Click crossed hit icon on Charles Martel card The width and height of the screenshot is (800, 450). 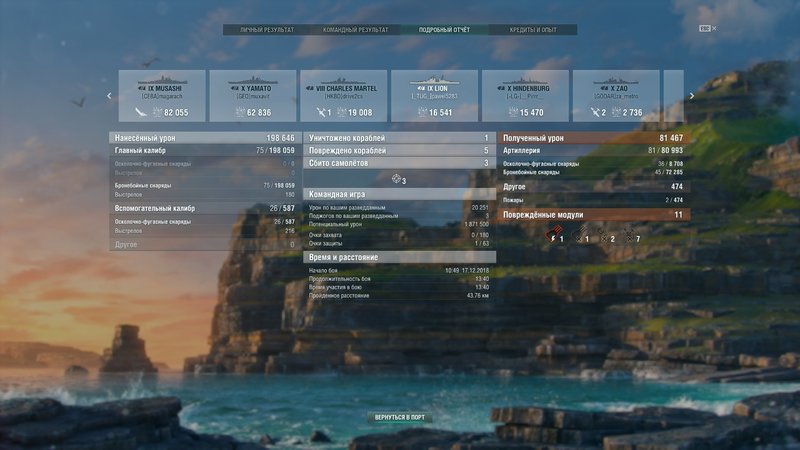(x=321, y=112)
